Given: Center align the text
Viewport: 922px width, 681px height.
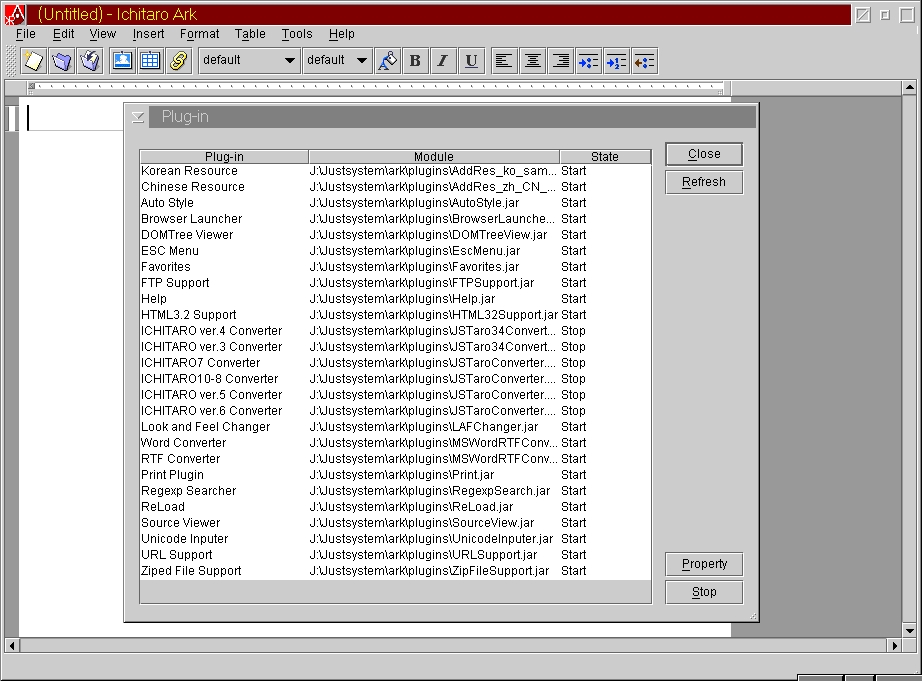Looking at the screenshot, I should point(533,61).
